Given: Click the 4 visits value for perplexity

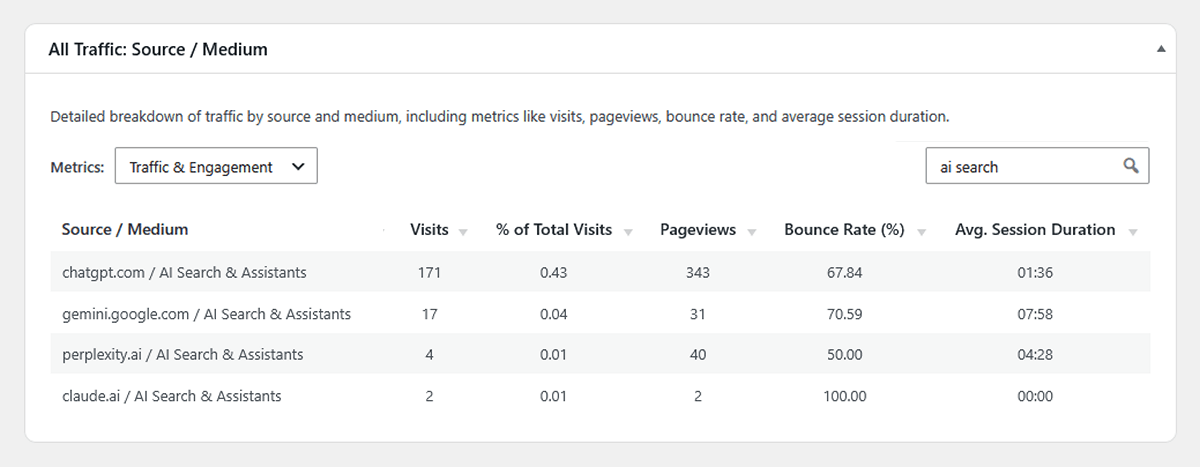Looking at the screenshot, I should 429,355.
